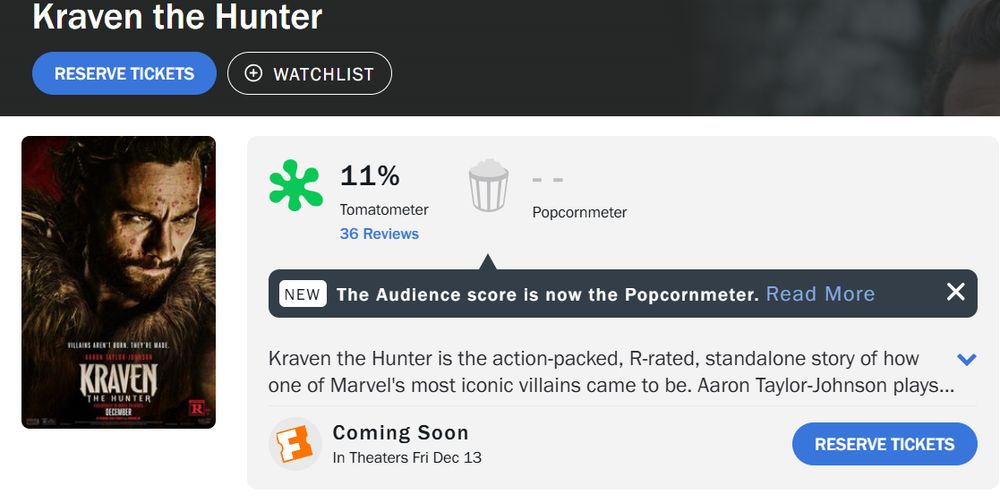Click the NEW badge in the banner
Viewport: 1000px width, 502px height.
[302, 294]
